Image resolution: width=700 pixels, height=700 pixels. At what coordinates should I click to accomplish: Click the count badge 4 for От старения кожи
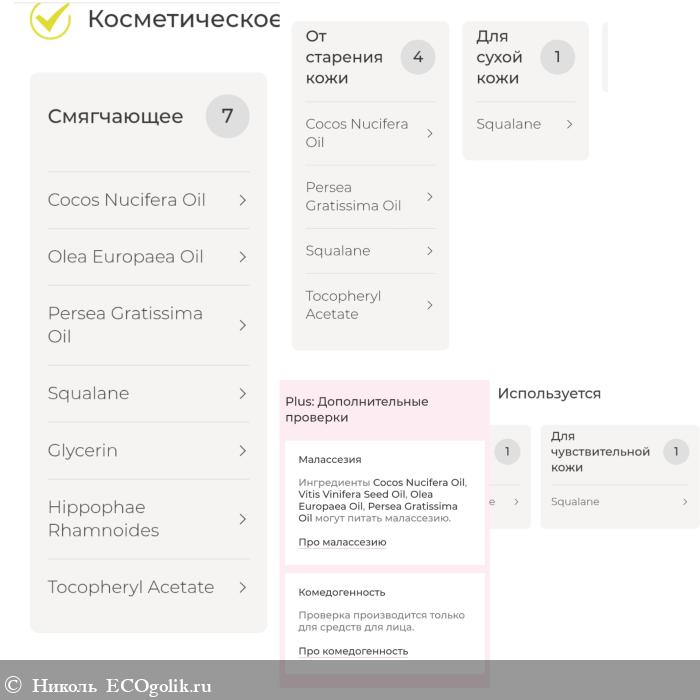point(418,57)
